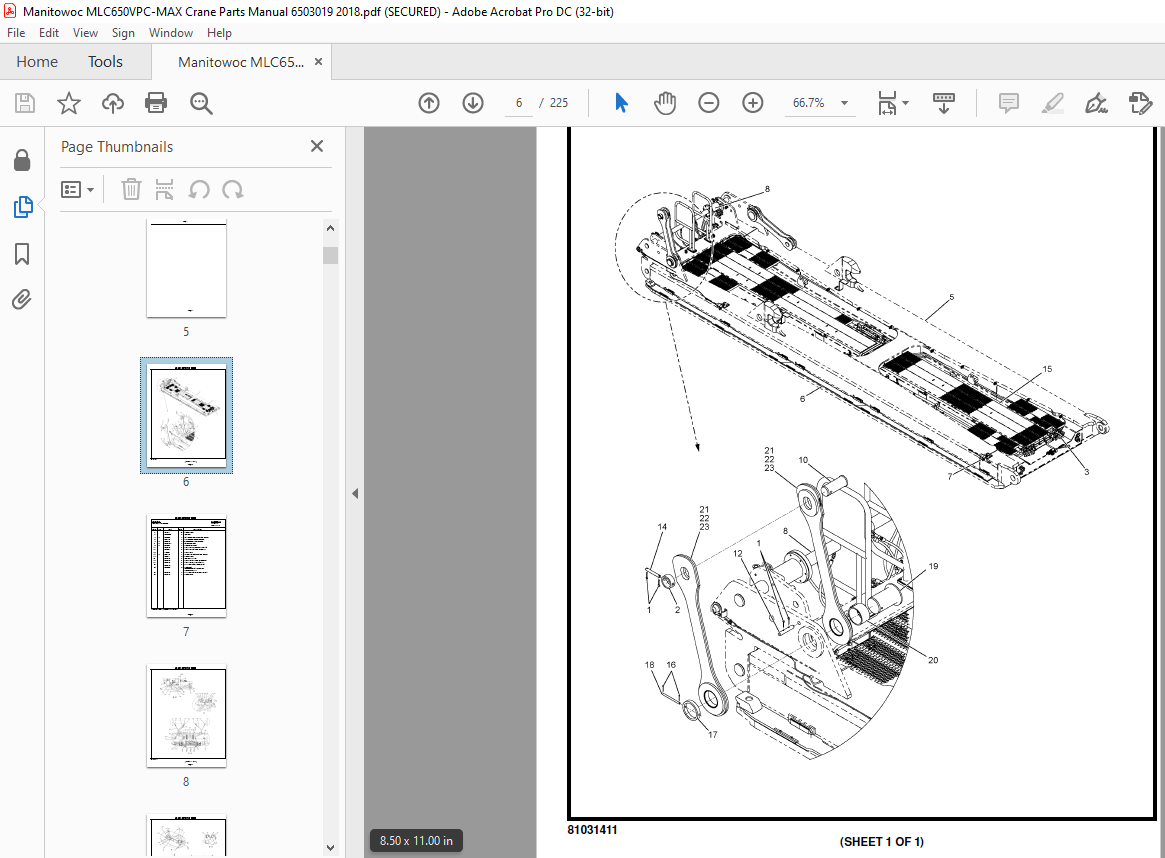The width and height of the screenshot is (1165, 858).
Task: Open the Sign menu
Action: click(123, 33)
